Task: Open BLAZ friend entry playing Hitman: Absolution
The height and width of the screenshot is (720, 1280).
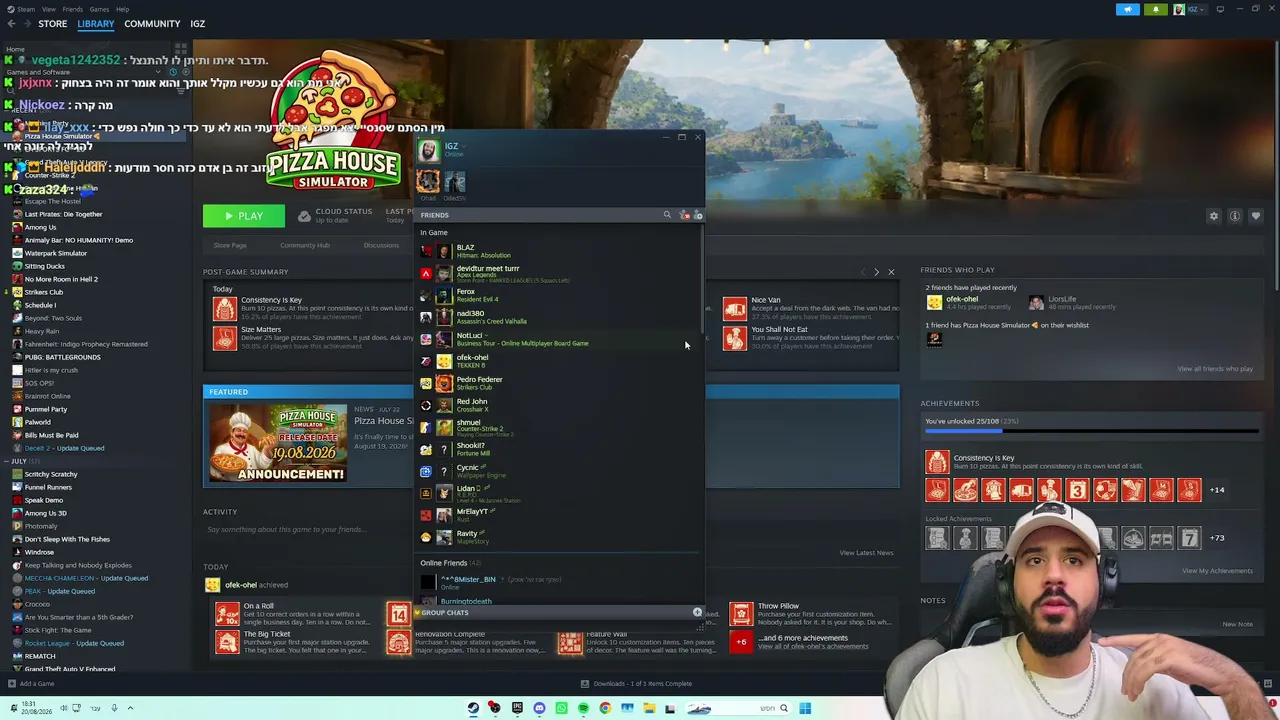Action: pyautogui.click(x=560, y=251)
